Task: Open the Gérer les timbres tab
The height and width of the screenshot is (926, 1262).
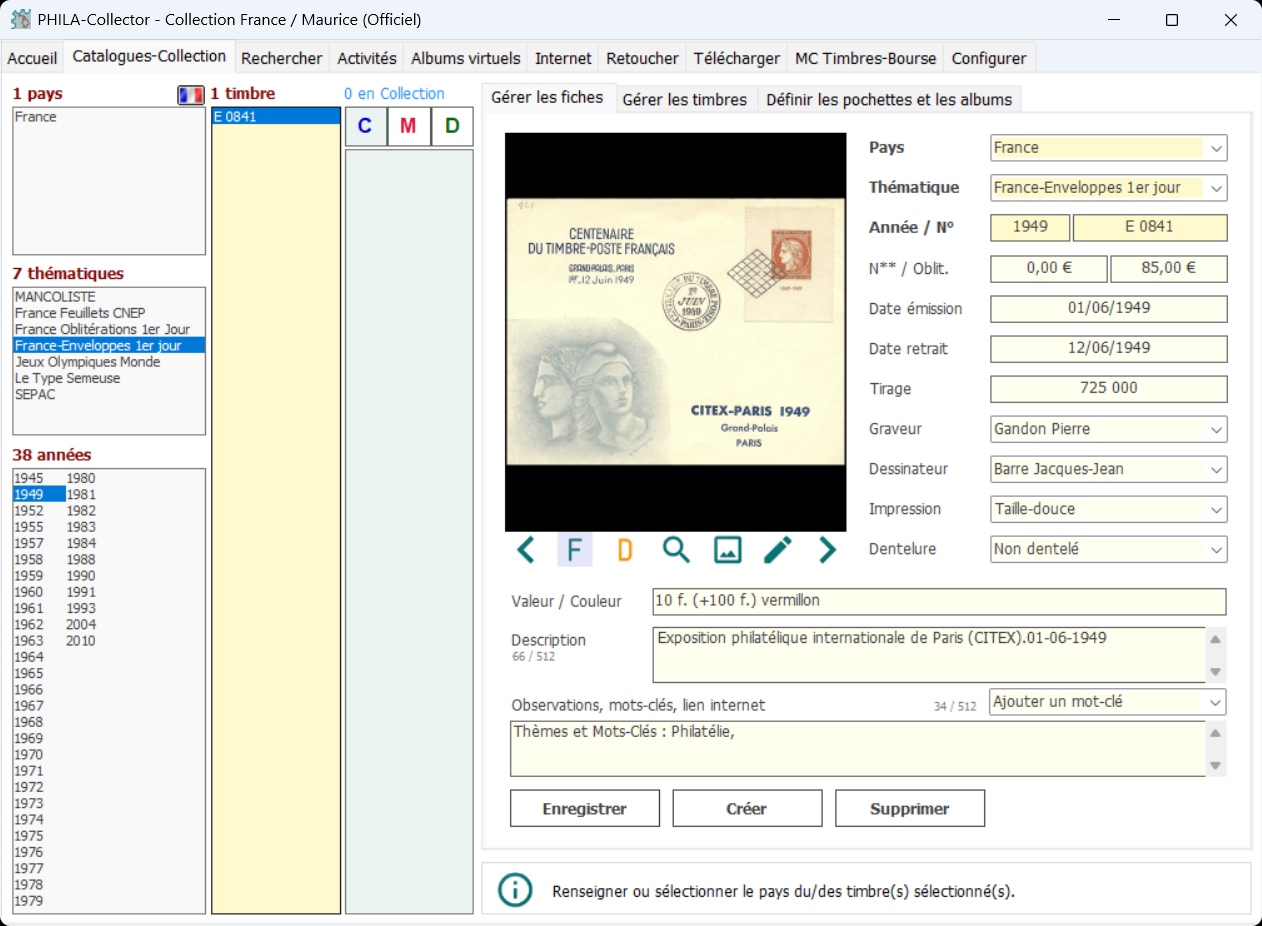Action: coord(684,99)
